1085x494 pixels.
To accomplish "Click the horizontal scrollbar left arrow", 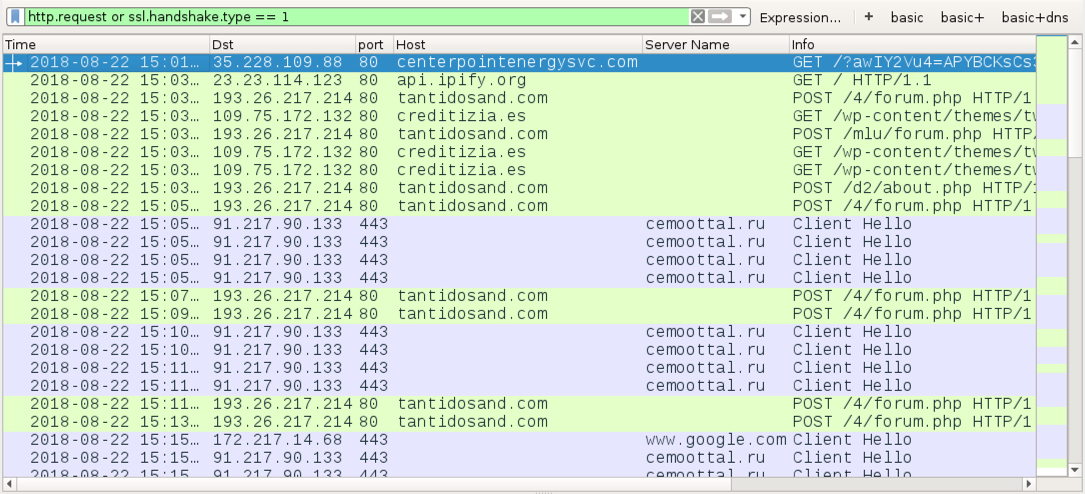I will [x=8, y=484].
